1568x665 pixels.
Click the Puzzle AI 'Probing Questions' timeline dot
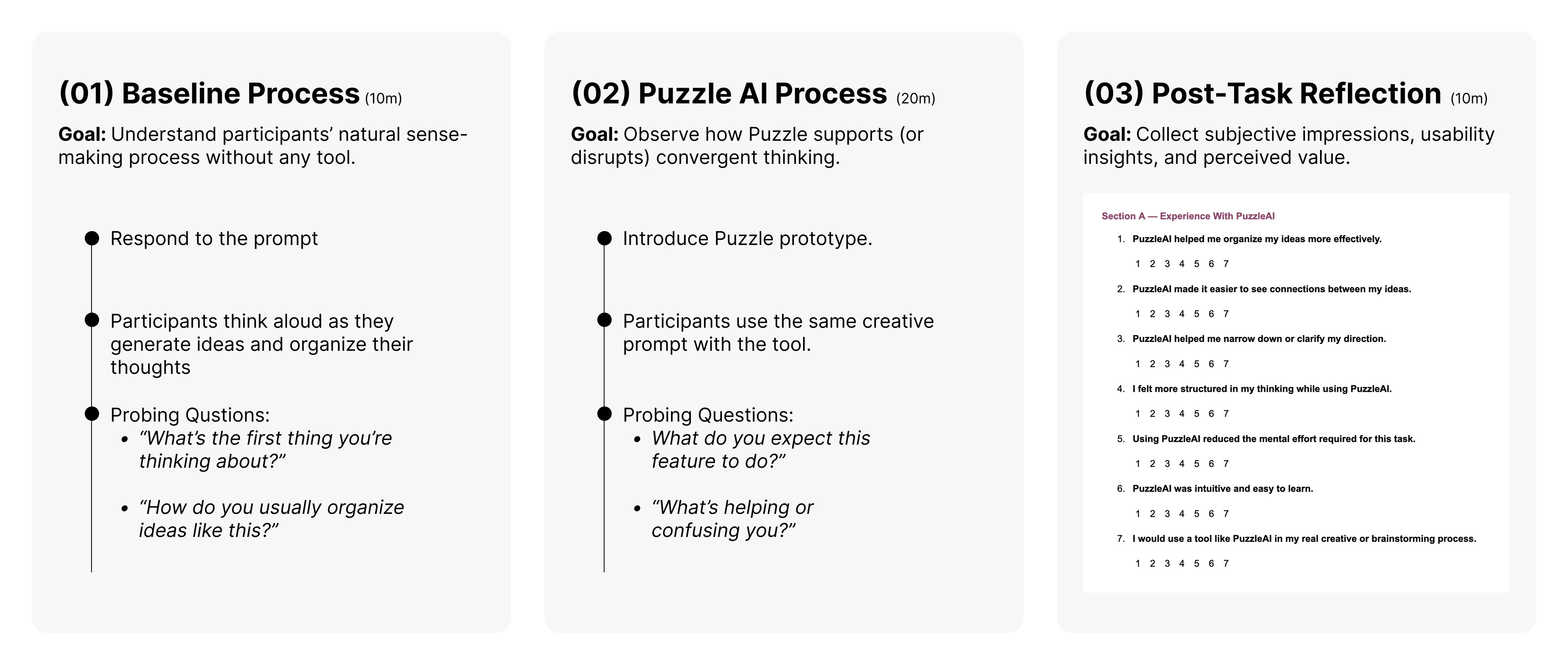[x=604, y=414]
